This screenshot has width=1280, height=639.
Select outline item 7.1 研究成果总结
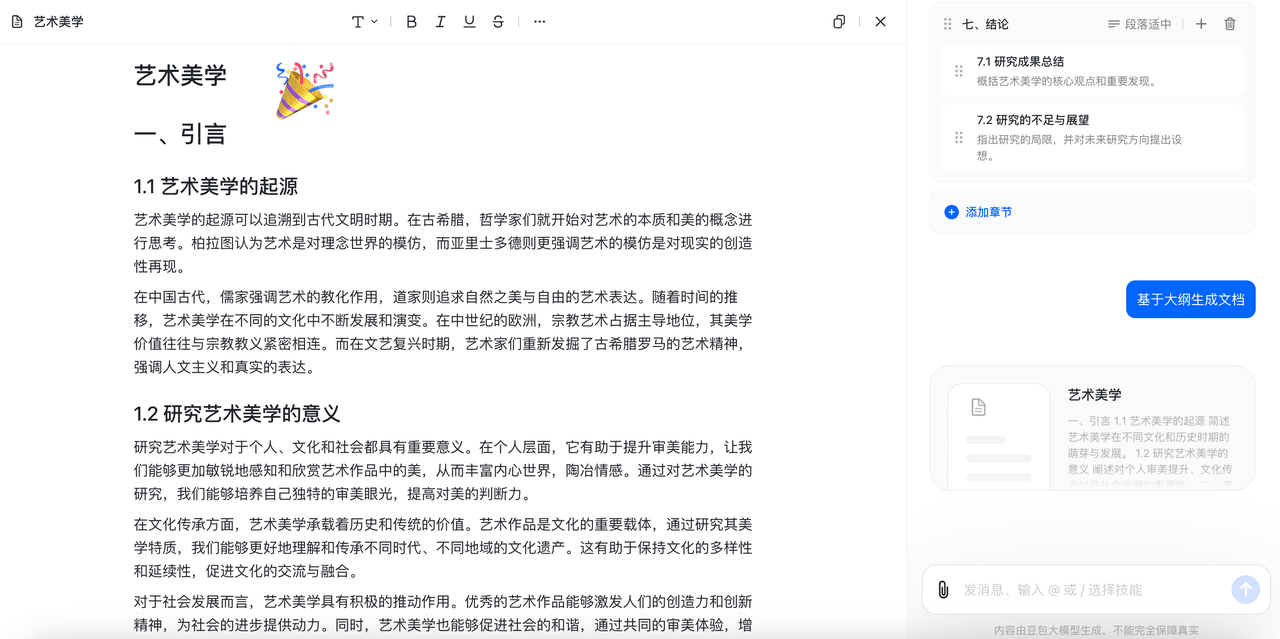[x=1092, y=71]
